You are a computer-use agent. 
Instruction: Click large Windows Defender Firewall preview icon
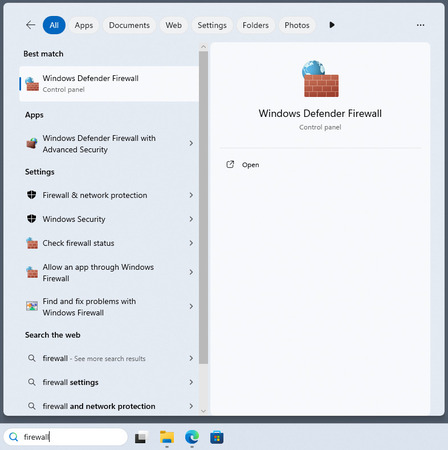[320, 79]
